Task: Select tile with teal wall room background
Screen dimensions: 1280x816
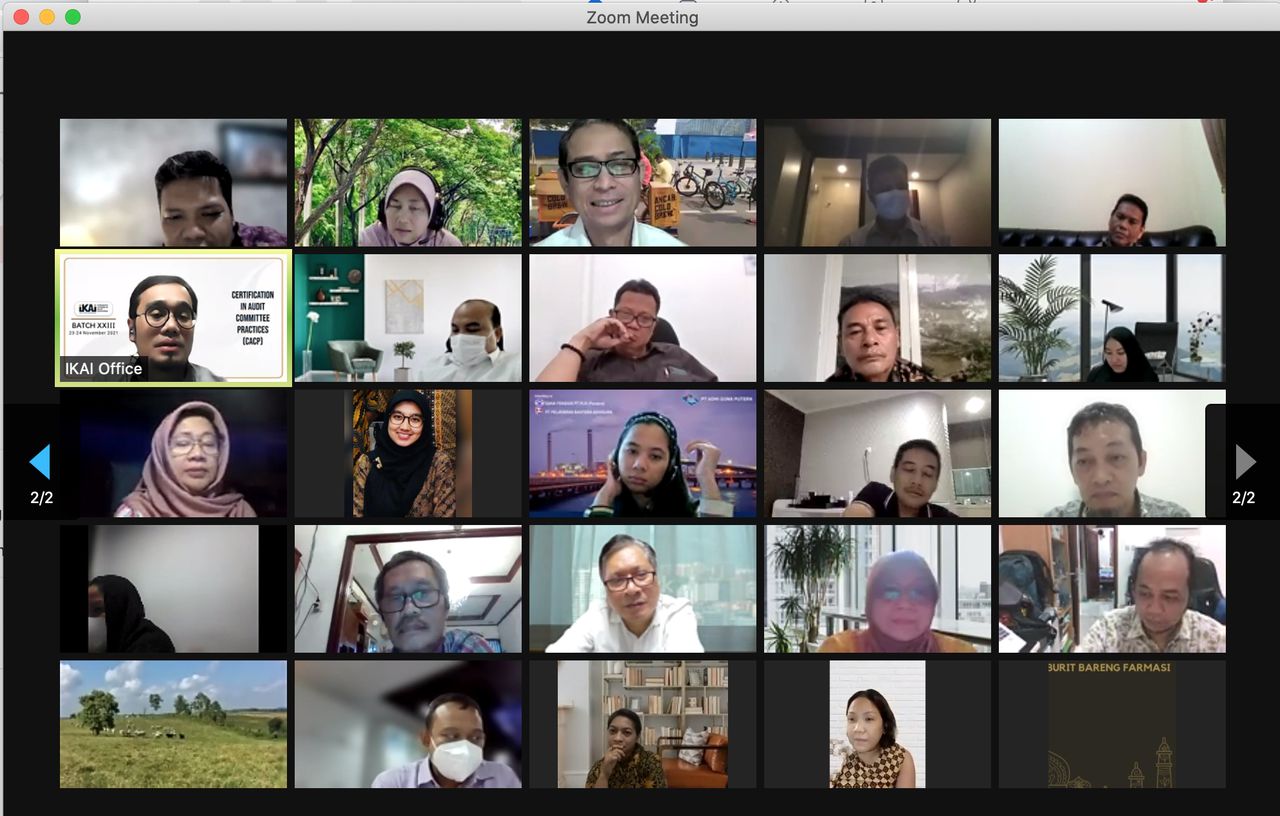Action: [408, 318]
